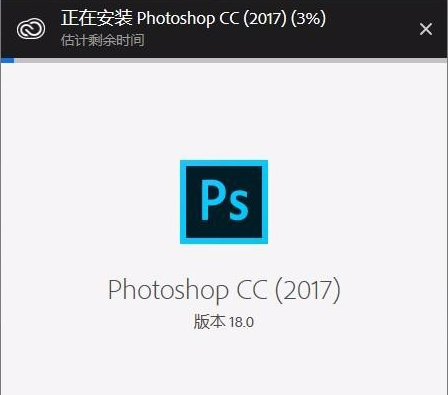Screen dimensions: 448x395
Task: Click the blue filled progress bar segment
Action: 7,60
